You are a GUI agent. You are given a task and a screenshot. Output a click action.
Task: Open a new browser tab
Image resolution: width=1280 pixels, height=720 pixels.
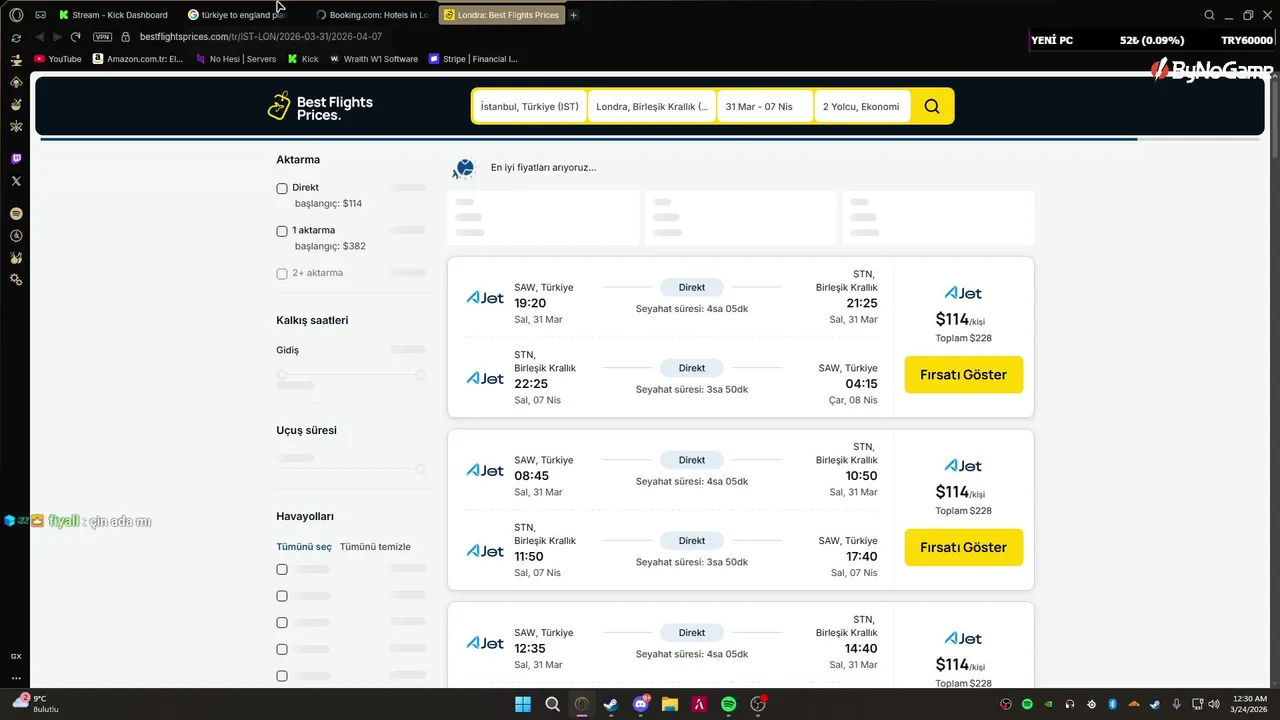coord(574,15)
